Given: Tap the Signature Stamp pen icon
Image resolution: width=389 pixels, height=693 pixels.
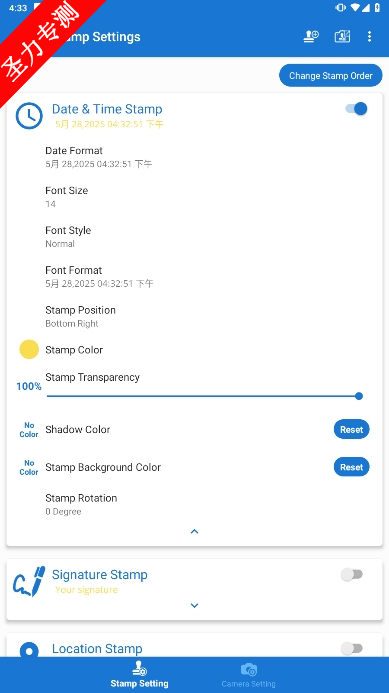Looking at the screenshot, I should 29,582.
